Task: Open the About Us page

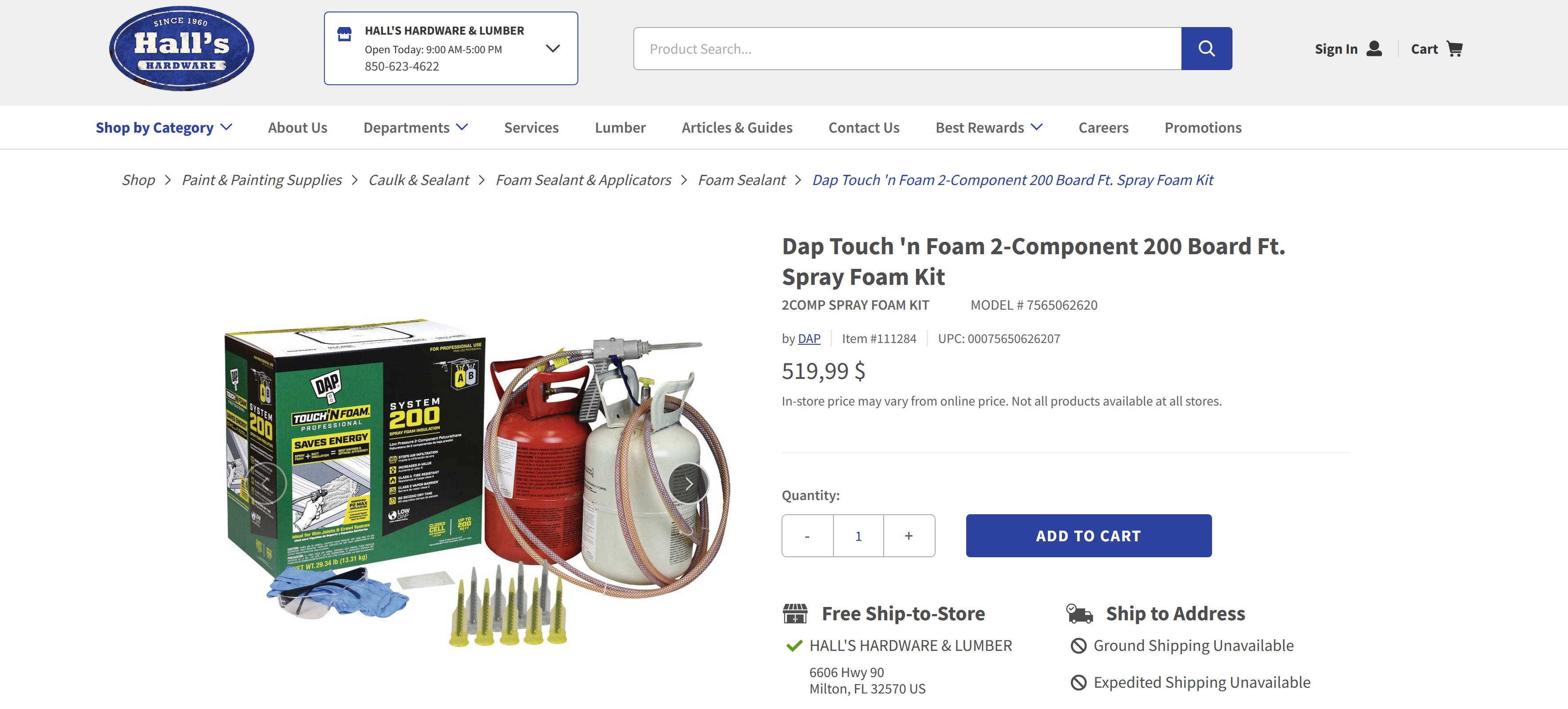Action: pyautogui.click(x=298, y=128)
